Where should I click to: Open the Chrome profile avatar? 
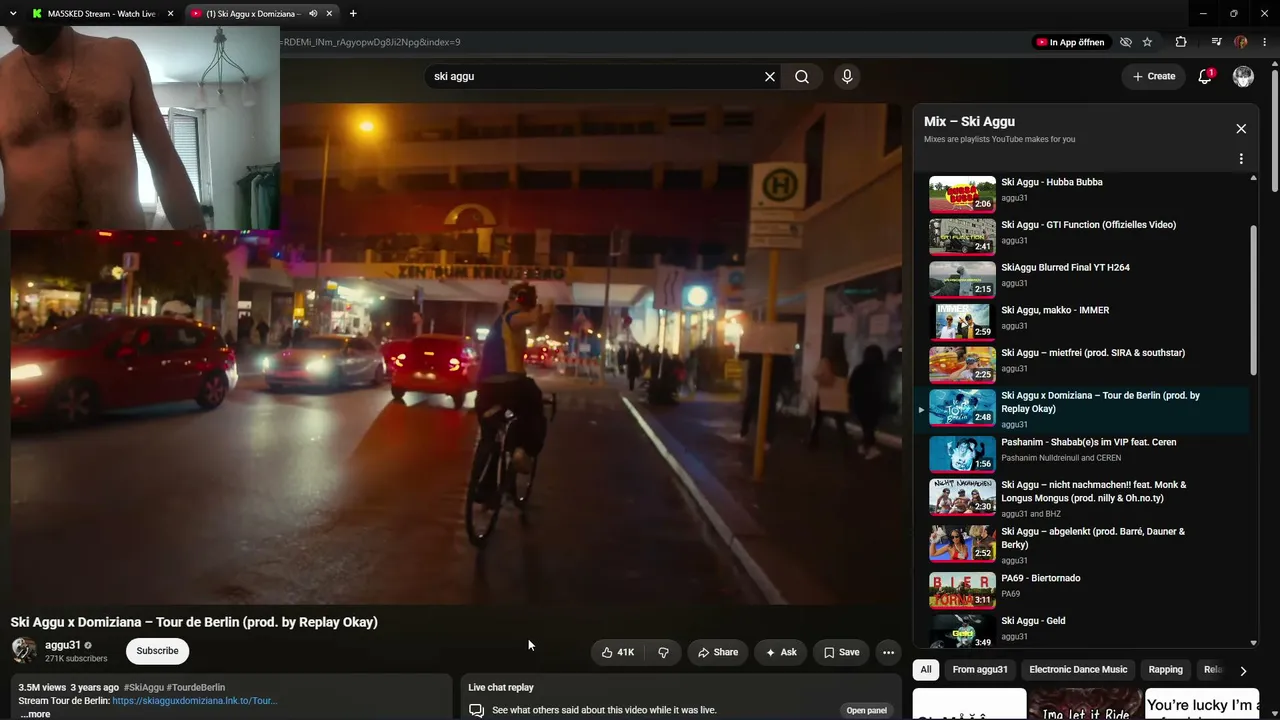point(1241,42)
